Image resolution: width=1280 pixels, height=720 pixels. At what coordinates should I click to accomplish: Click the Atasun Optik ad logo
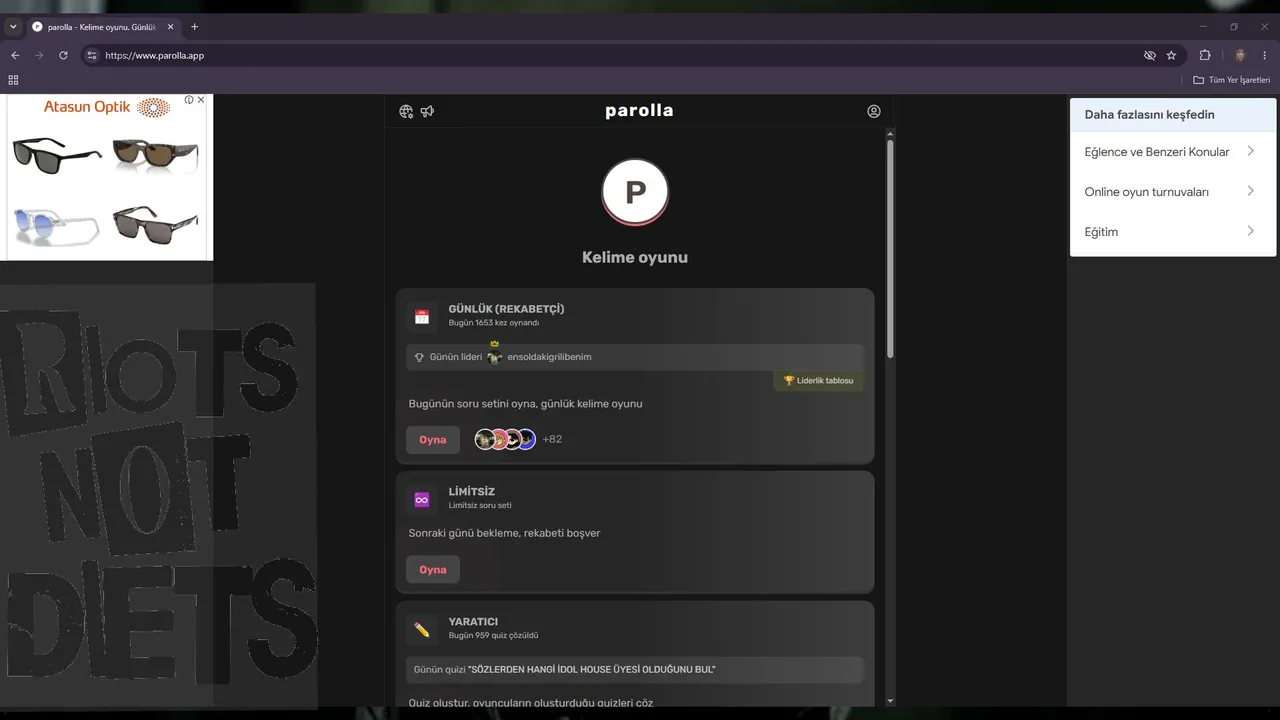coord(107,107)
